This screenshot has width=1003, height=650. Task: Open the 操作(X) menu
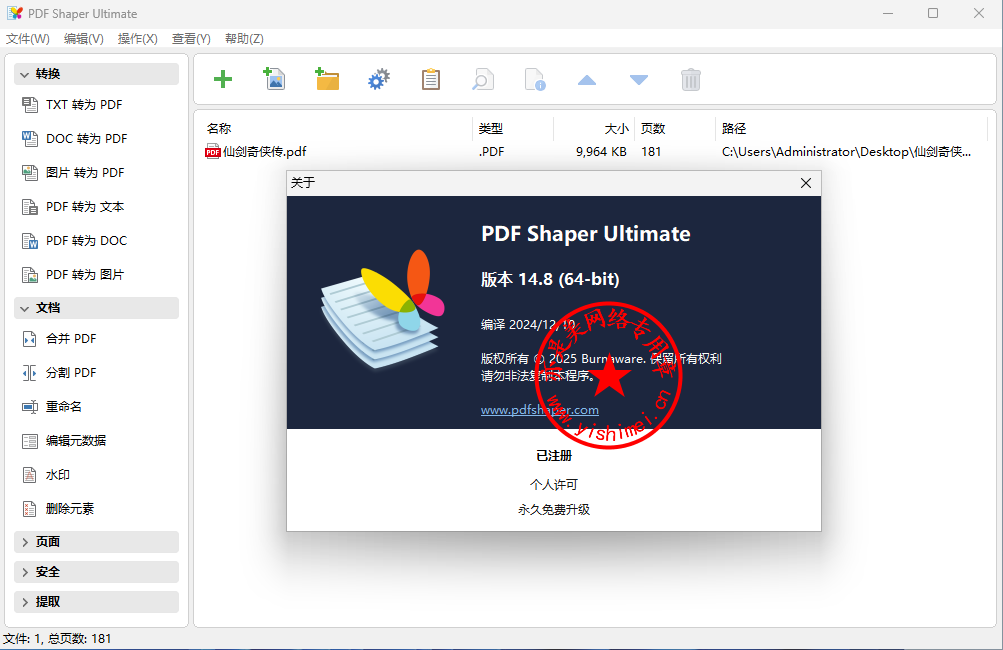tap(138, 39)
